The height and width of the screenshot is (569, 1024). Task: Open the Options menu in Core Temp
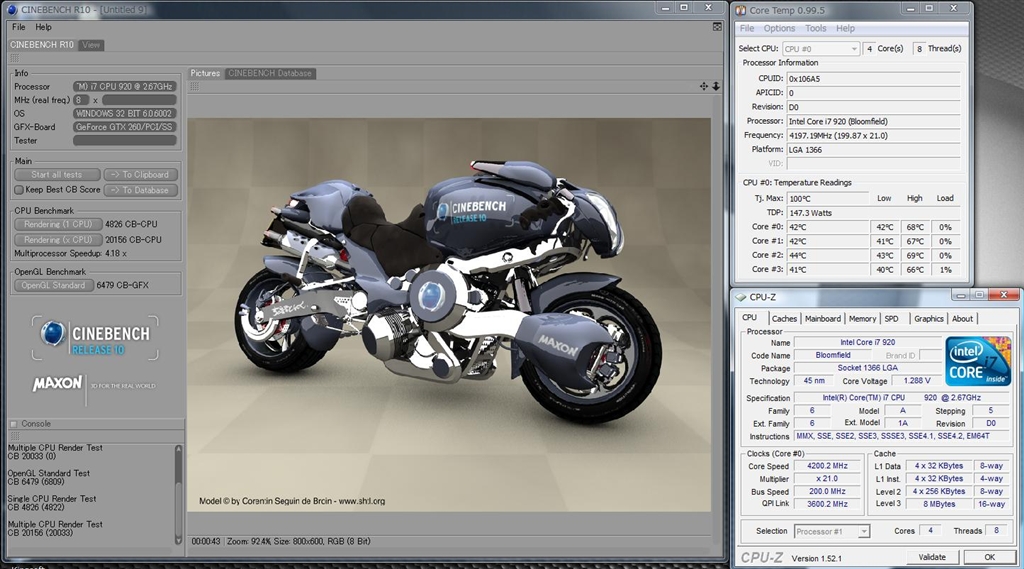(x=779, y=28)
